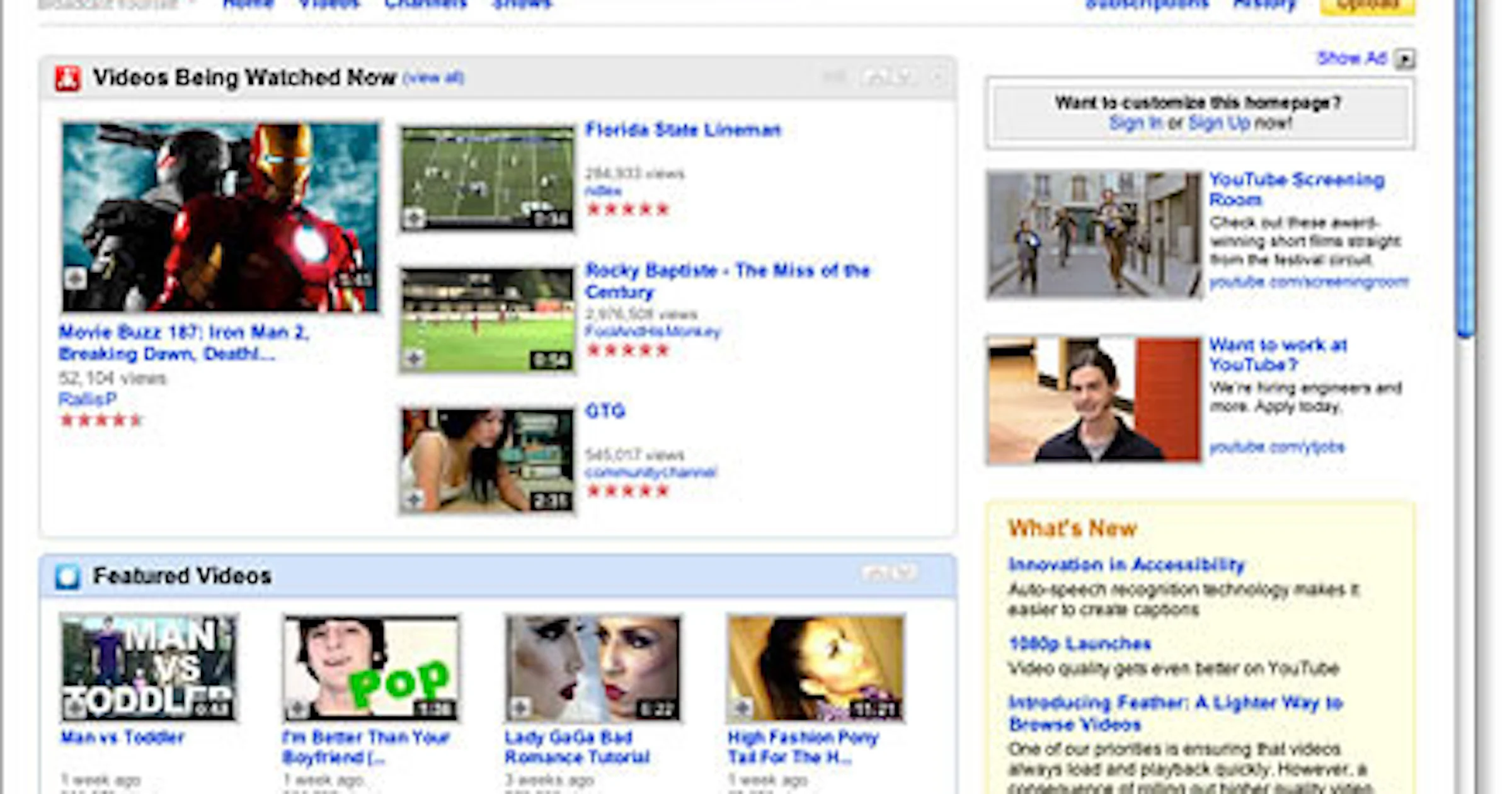Click the Man vs Toddler thumbnail

[x=149, y=668]
